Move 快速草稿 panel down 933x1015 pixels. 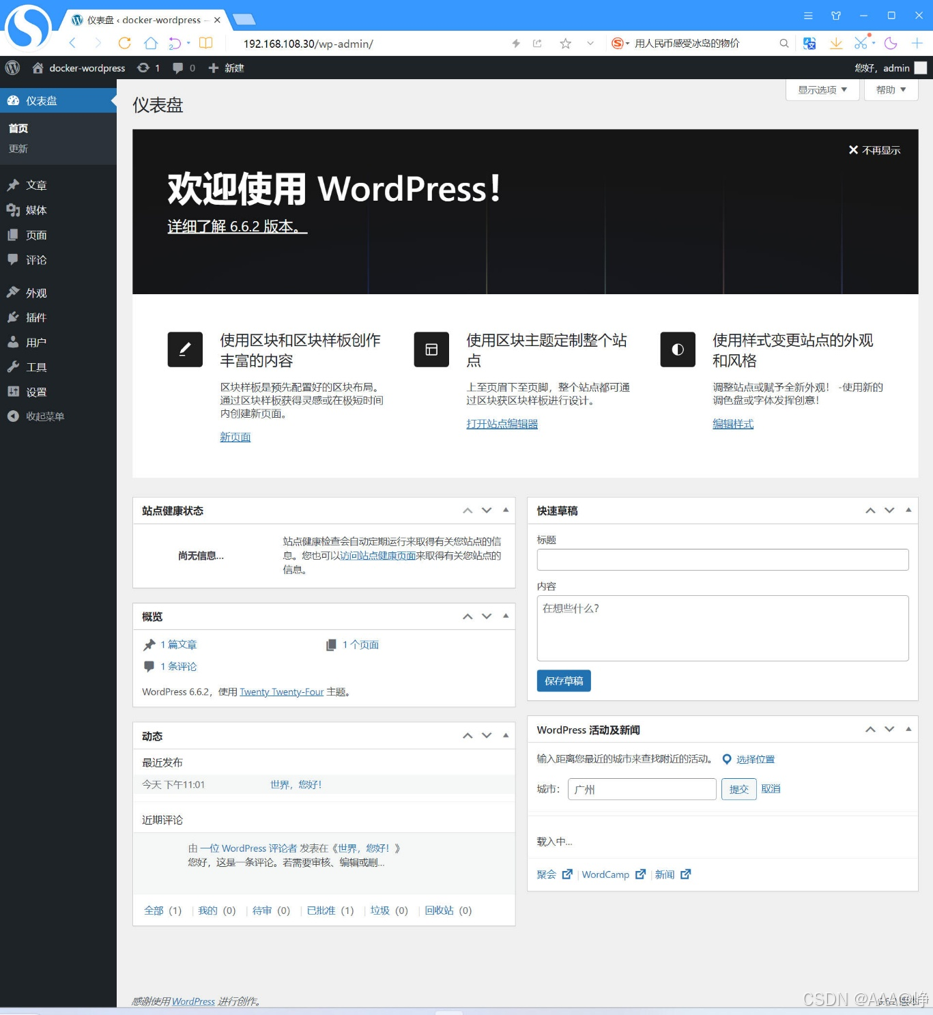[x=890, y=511]
